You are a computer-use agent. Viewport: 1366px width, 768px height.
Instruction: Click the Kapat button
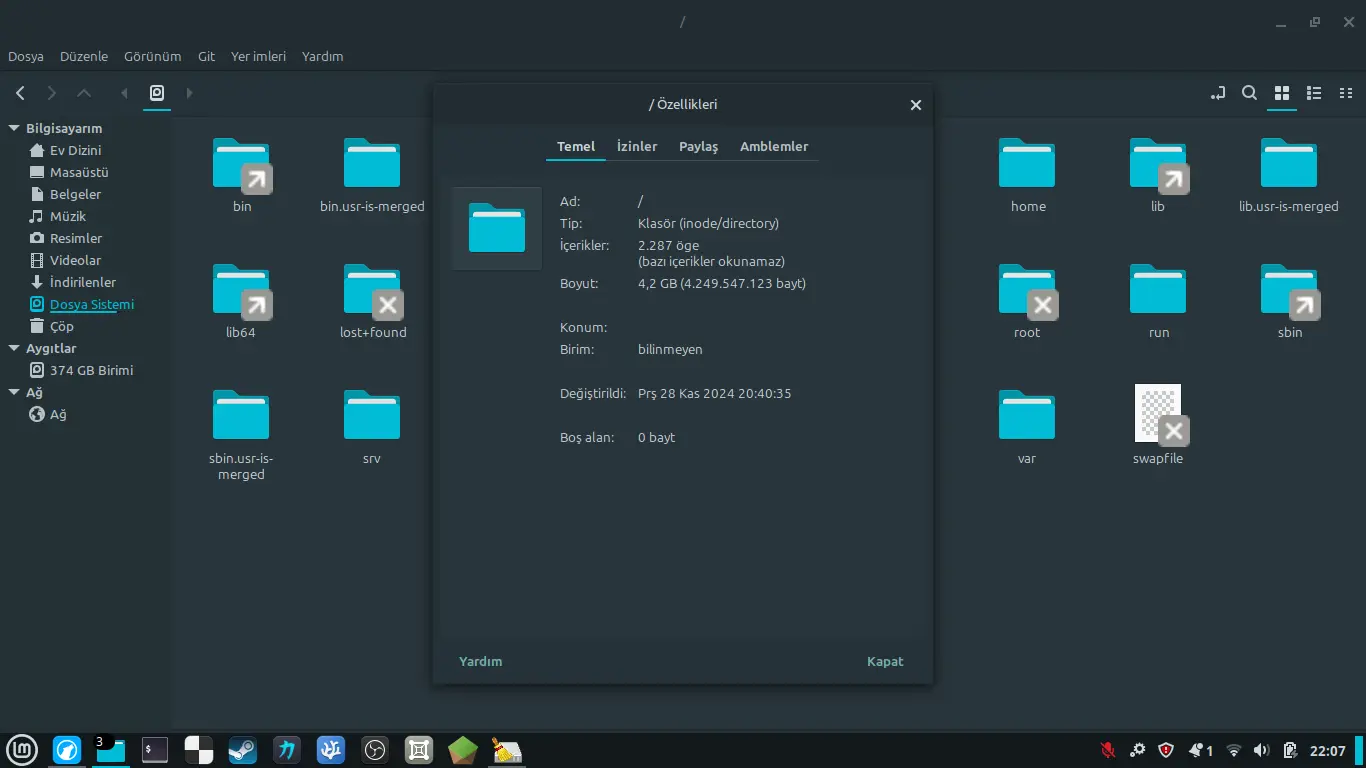(x=885, y=661)
